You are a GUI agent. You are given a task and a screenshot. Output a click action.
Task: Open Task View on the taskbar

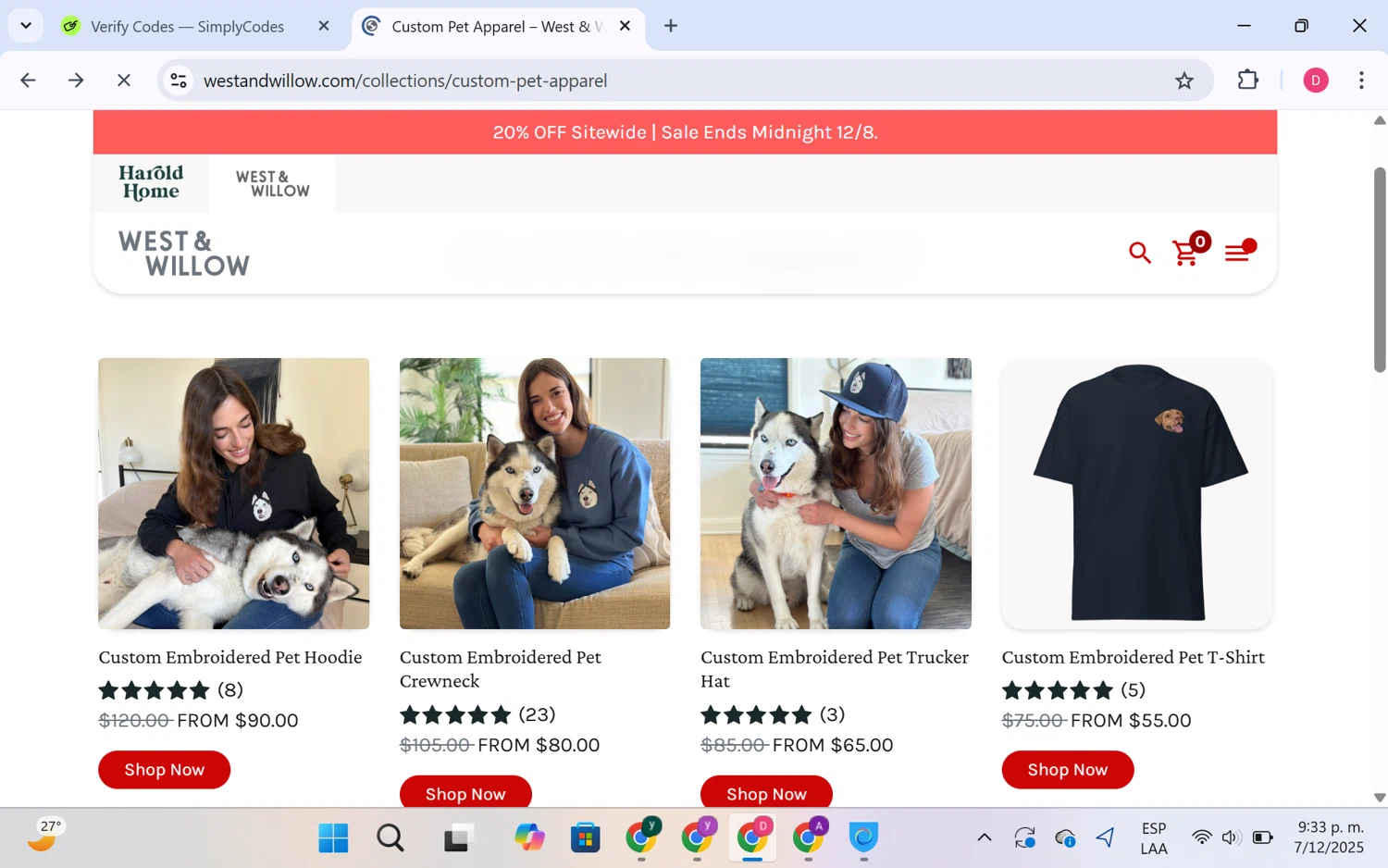(457, 838)
